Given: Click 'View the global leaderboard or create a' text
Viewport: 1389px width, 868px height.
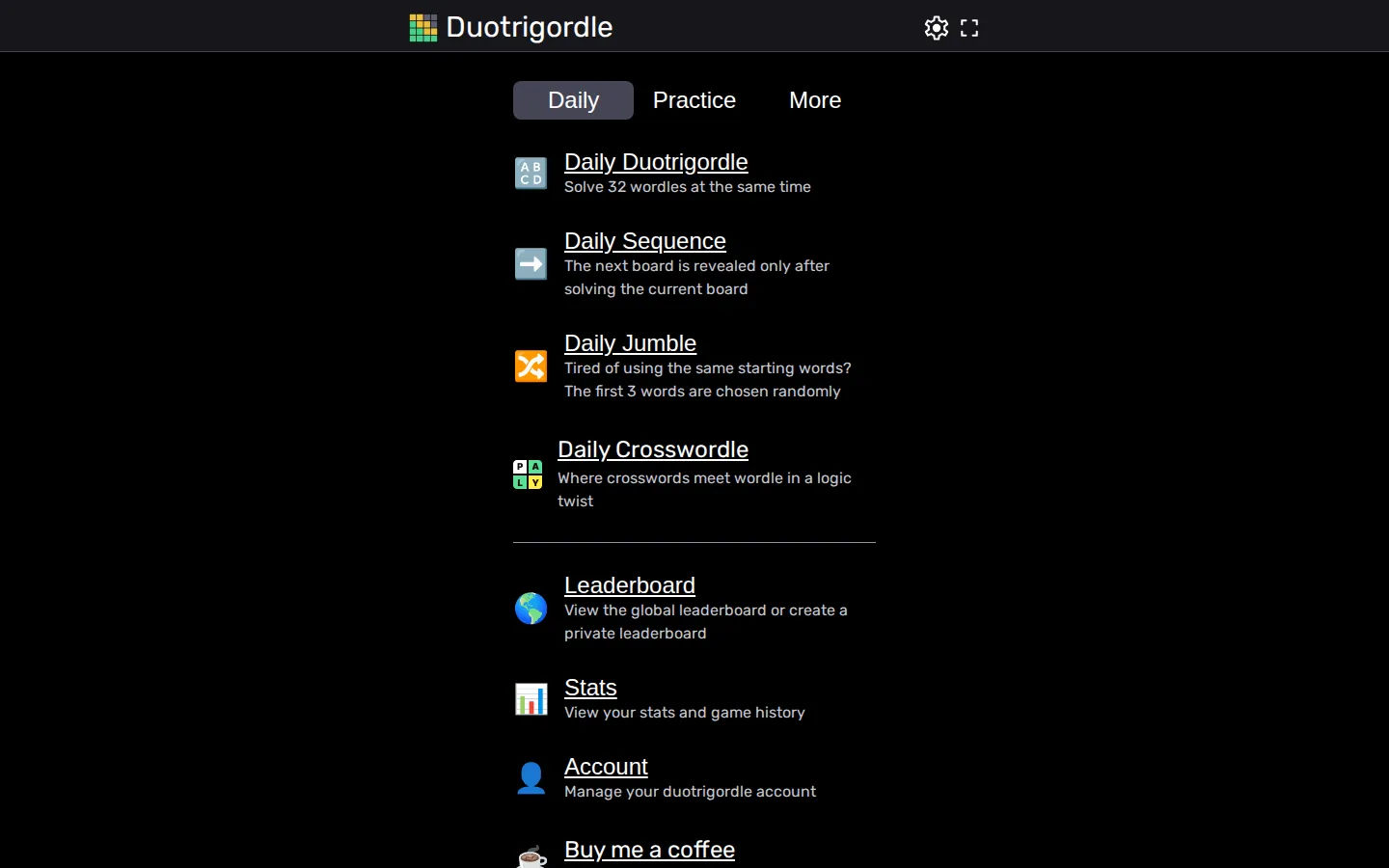Looking at the screenshot, I should pos(706,610).
